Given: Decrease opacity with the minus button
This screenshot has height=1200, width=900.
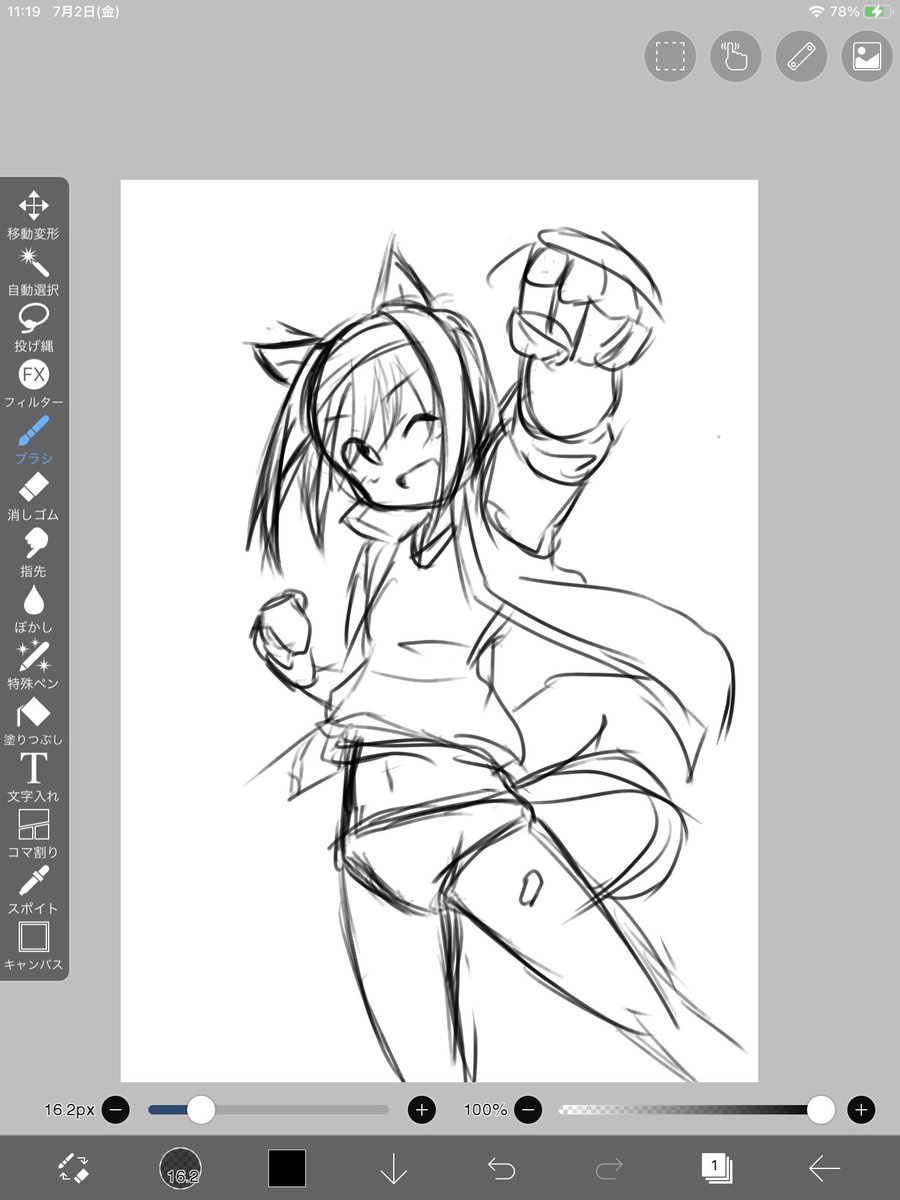Looking at the screenshot, I should [529, 1109].
